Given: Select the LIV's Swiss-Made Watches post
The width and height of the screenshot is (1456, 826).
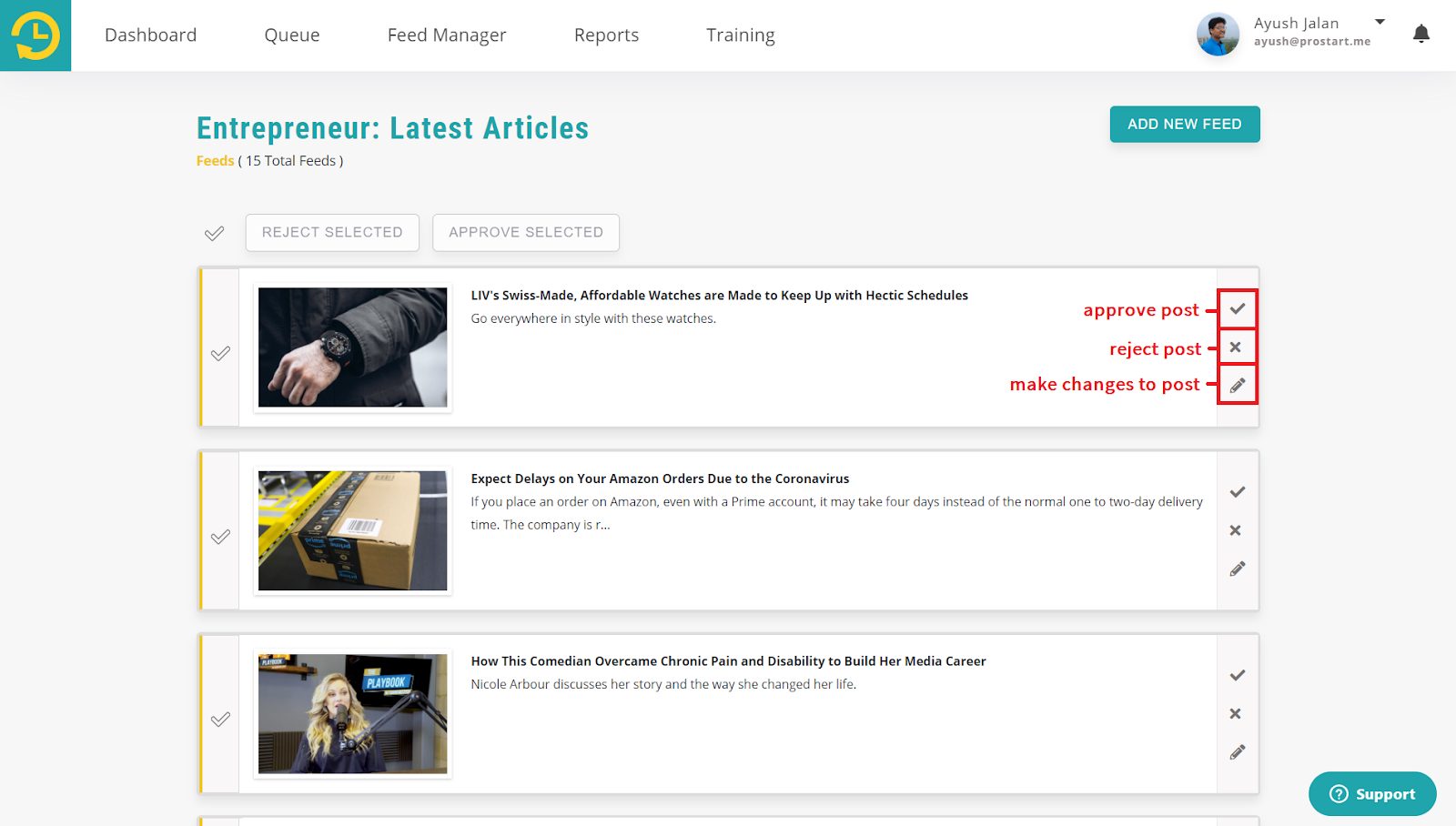Looking at the screenshot, I should [220, 354].
